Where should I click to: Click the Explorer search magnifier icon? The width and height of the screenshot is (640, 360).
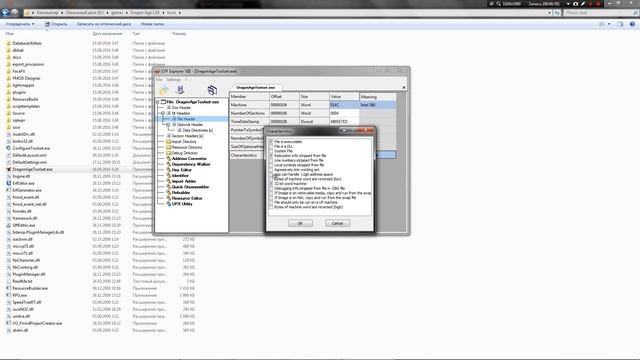point(635,13)
